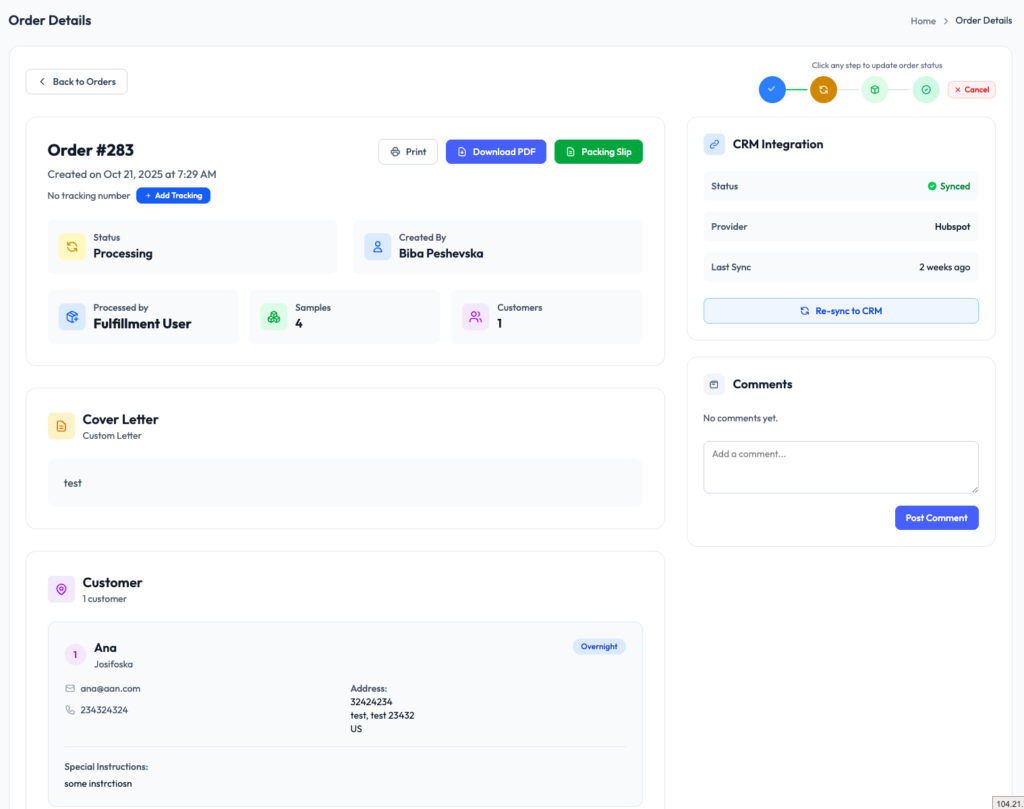Viewport: 1024px width, 809px height.
Task: Download the order PDF
Action: point(496,152)
